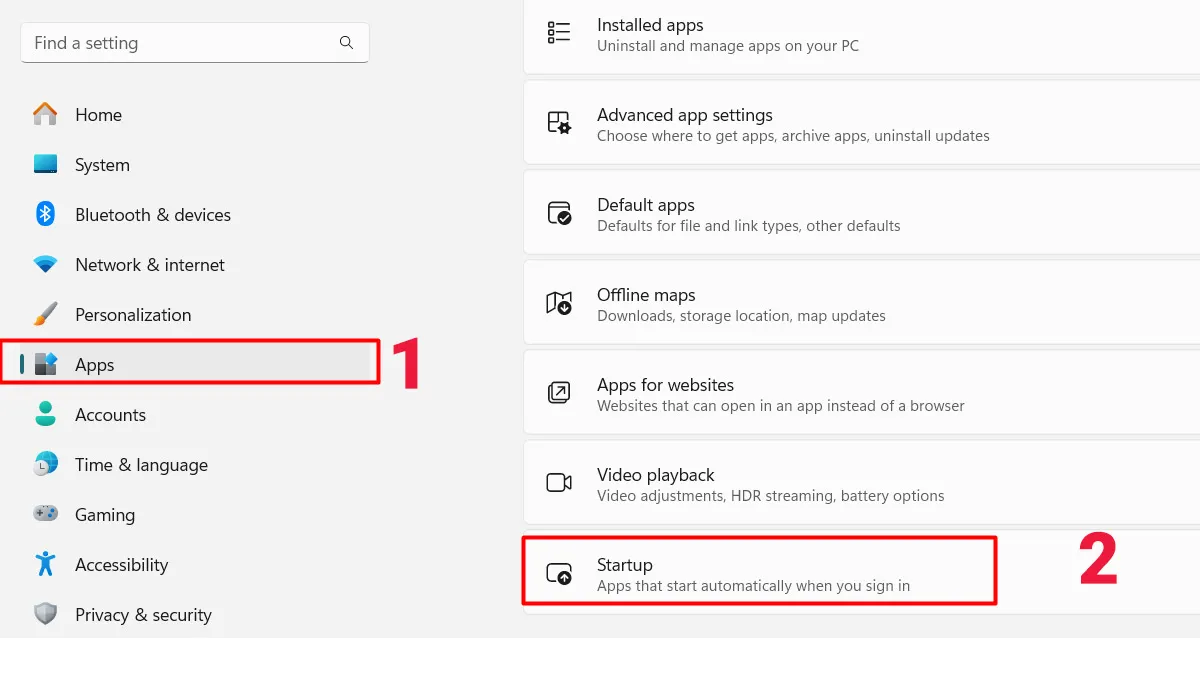Navigate to Home in the sidebar
1200x675 pixels.
click(x=98, y=114)
